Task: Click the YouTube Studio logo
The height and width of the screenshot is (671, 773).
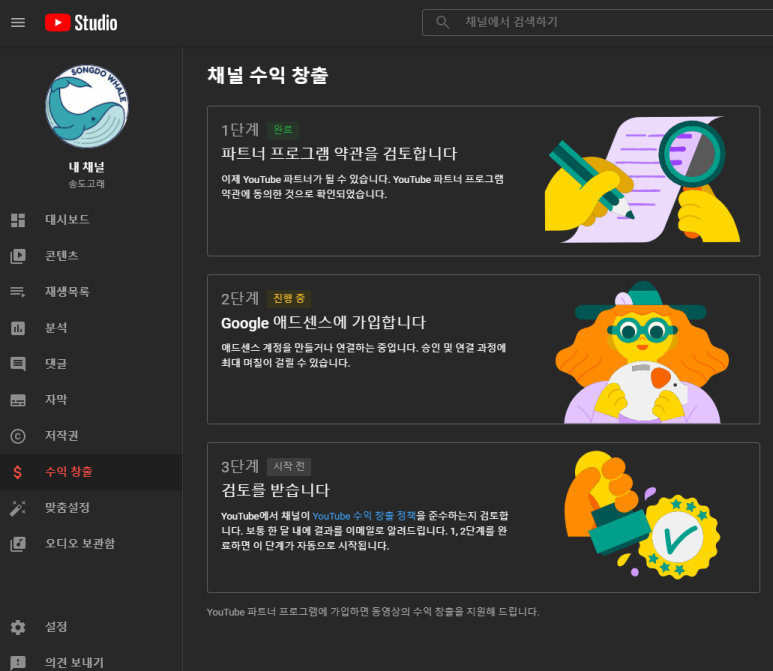Action: point(81,23)
